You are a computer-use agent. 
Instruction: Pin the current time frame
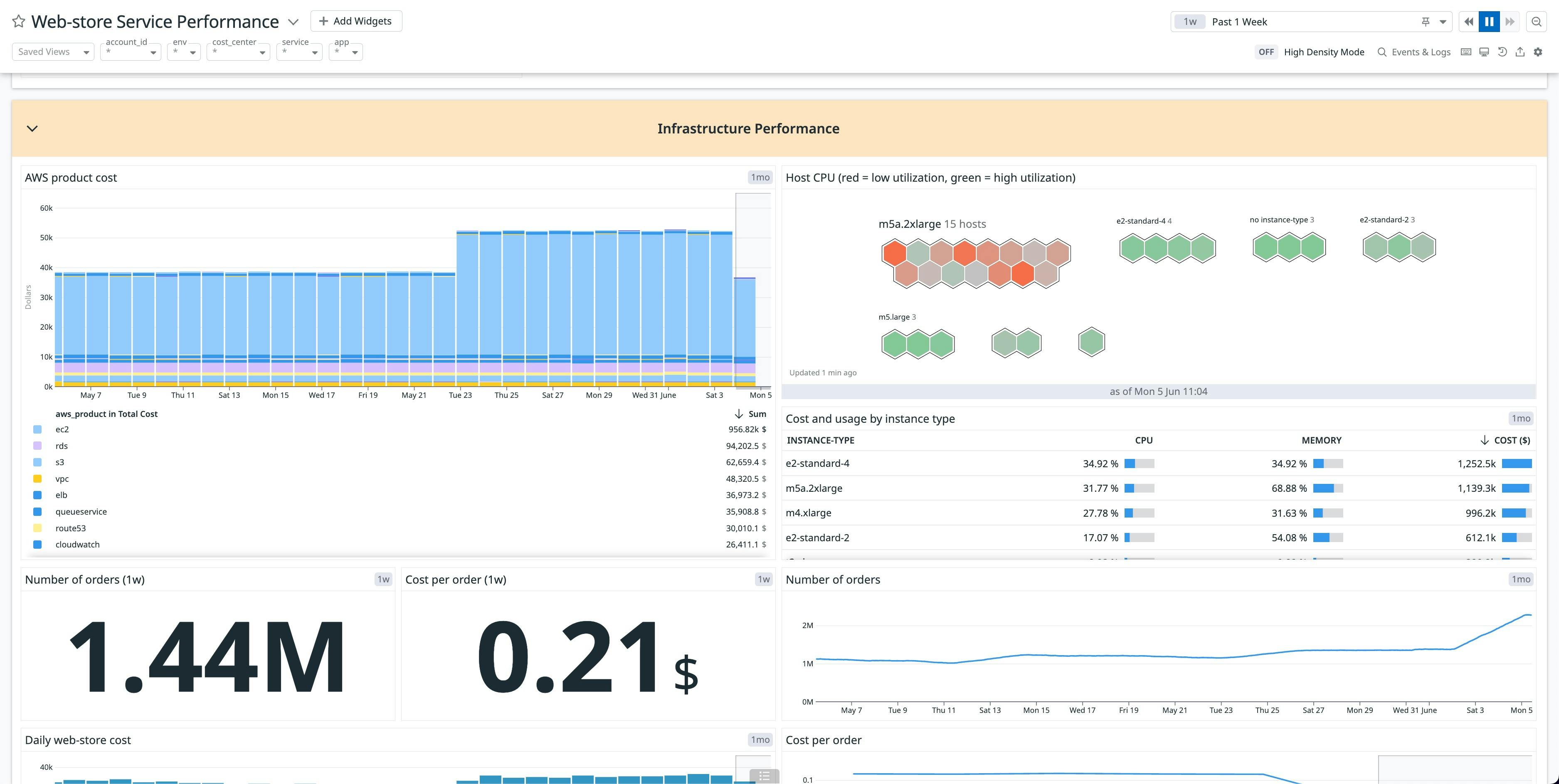(x=1426, y=21)
